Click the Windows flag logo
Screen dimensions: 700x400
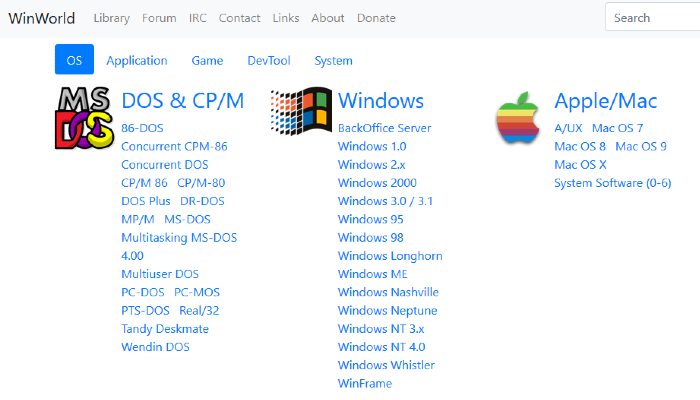300,111
